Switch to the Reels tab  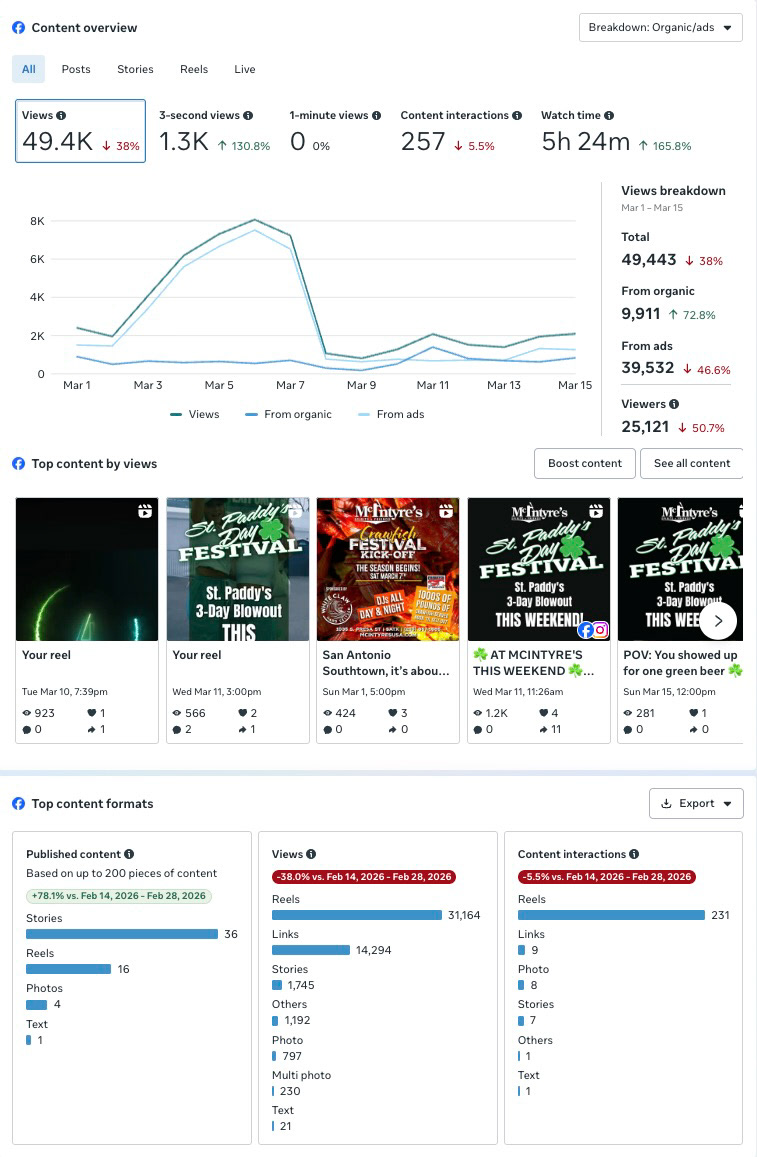(194, 69)
